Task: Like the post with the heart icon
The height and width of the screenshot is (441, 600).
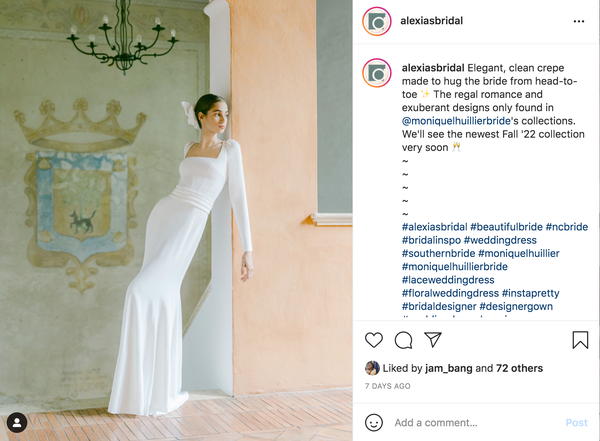Action: [373, 340]
